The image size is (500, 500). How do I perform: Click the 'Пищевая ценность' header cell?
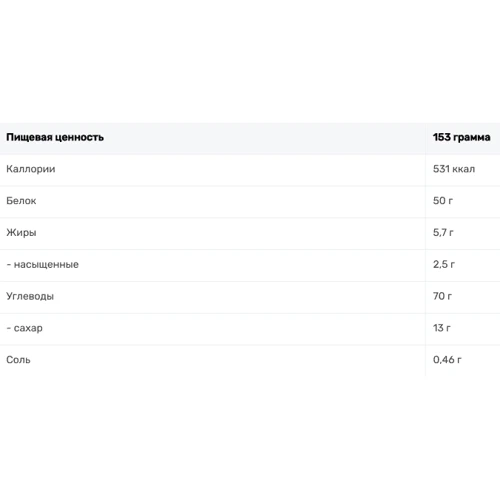tap(213, 138)
